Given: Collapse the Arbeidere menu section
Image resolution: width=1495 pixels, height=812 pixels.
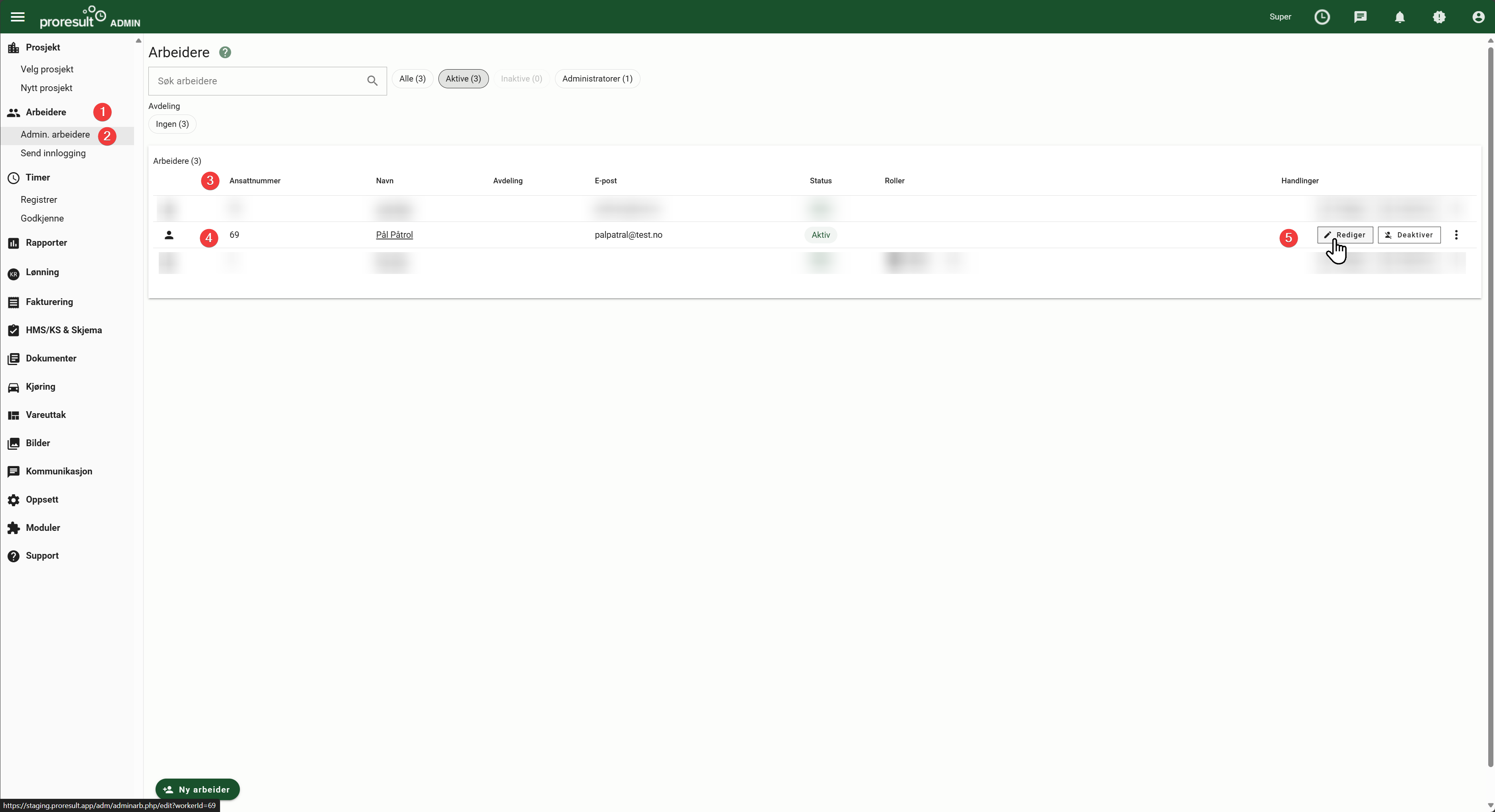Looking at the screenshot, I should pos(46,113).
